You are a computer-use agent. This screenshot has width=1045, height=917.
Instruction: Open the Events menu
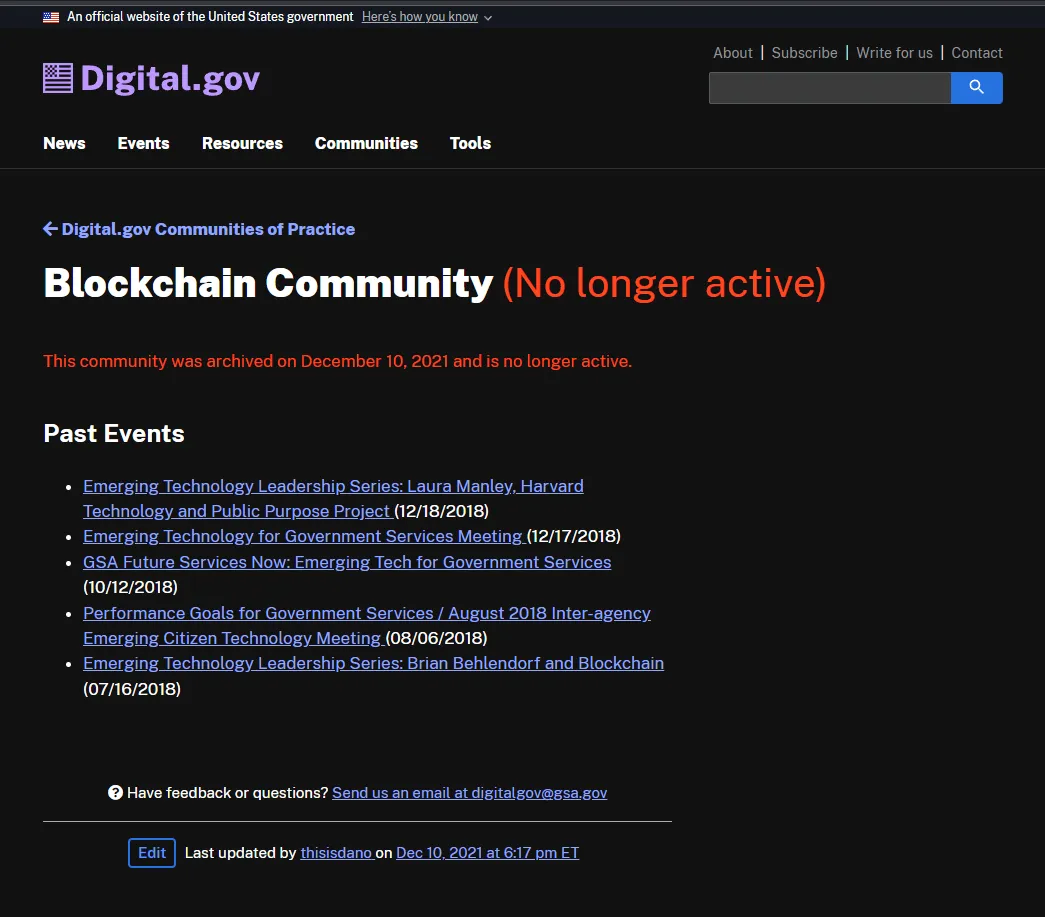click(x=143, y=143)
